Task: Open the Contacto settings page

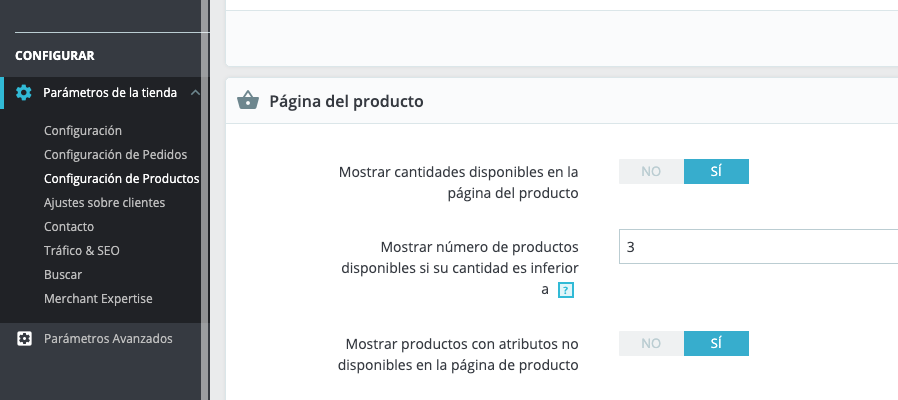Action: 69,226
